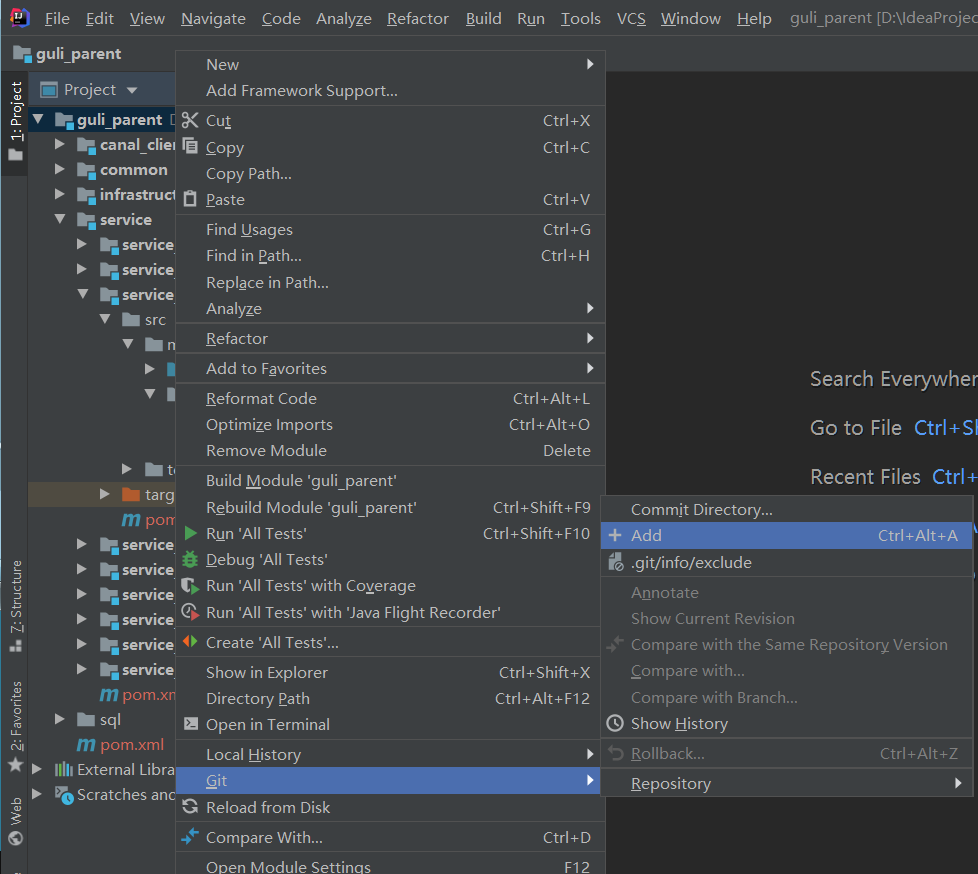Image resolution: width=978 pixels, height=874 pixels.
Task: Click the Debug bug icon
Action: pos(190,560)
